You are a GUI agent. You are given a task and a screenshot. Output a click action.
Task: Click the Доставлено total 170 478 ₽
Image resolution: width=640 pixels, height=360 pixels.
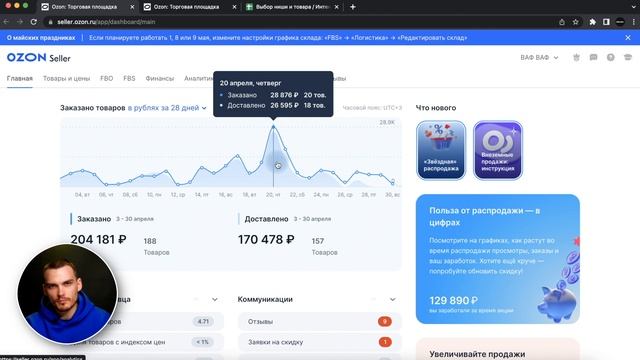point(266,239)
